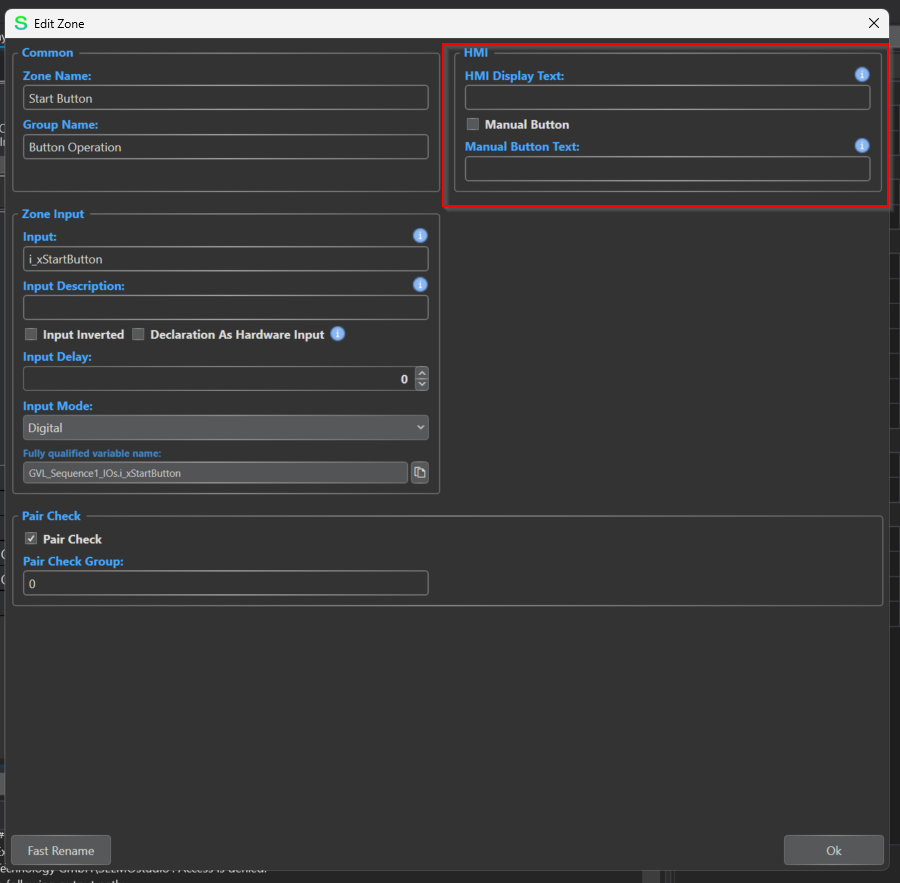Uncheck the Pair Check checkbox
Screen dimensions: 900x883
pyautogui.click(x=31, y=539)
